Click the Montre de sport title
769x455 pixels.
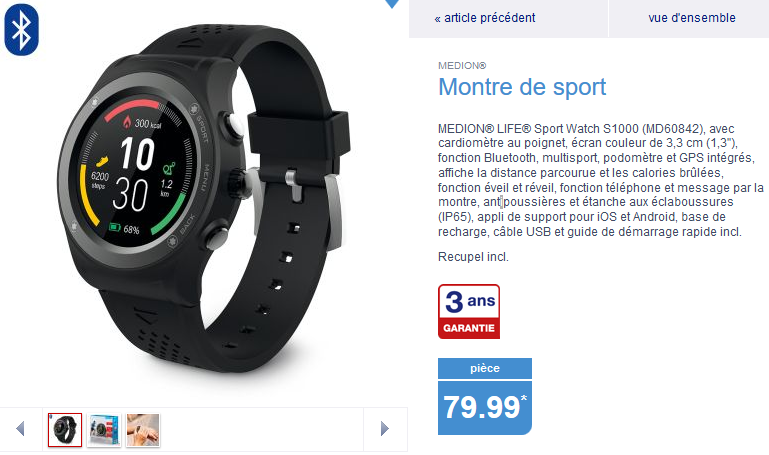(x=522, y=87)
